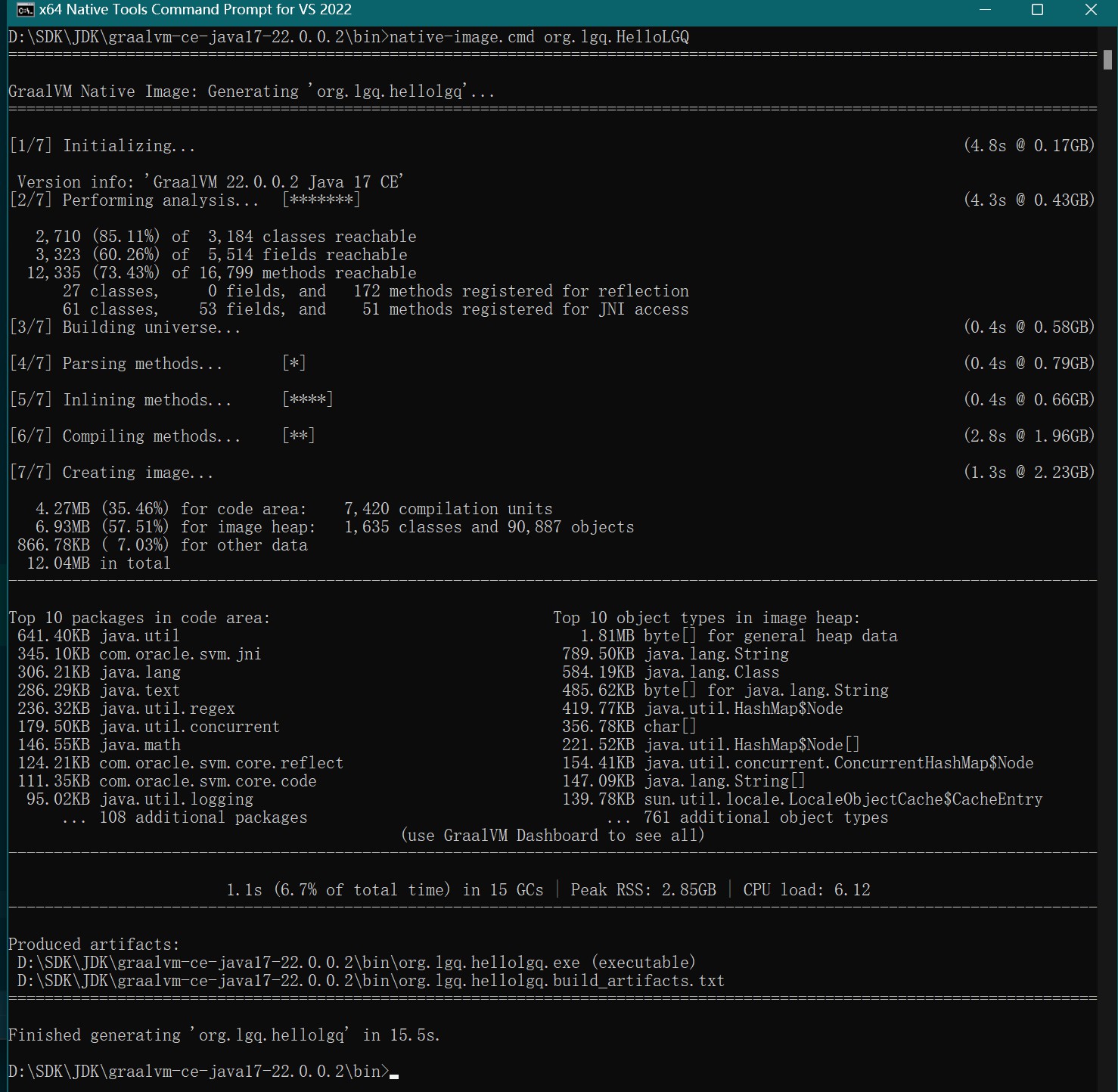
Task: Click the '16,799 methods reachable' line
Action: 221,273
